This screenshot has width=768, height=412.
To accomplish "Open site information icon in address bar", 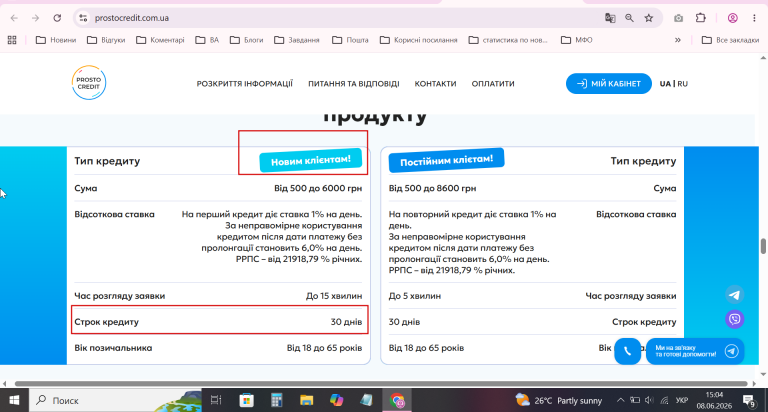I will point(83,18).
